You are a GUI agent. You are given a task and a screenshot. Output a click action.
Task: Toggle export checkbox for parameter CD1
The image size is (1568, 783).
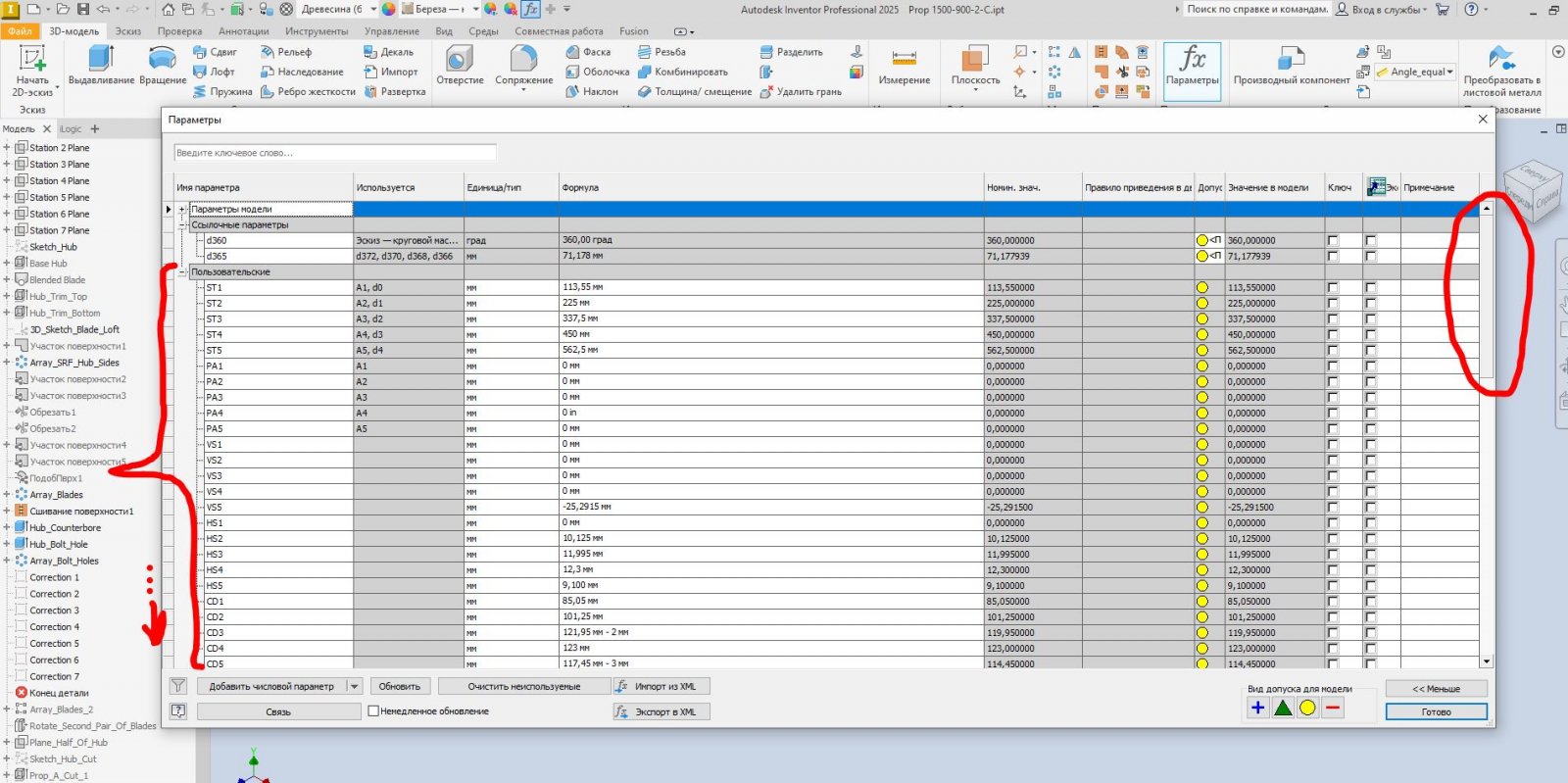coord(1371,601)
